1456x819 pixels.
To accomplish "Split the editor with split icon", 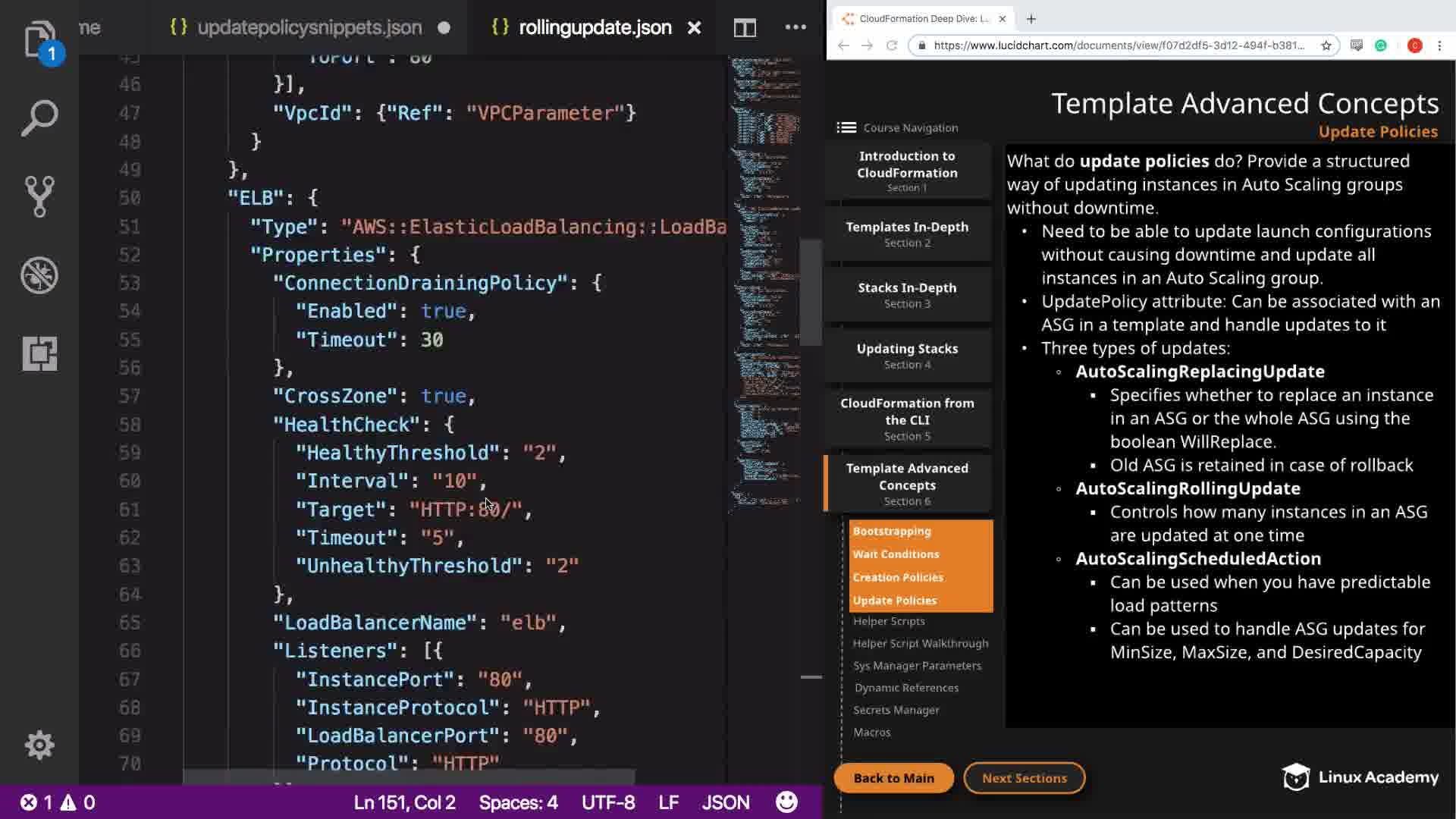I will [x=745, y=28].
